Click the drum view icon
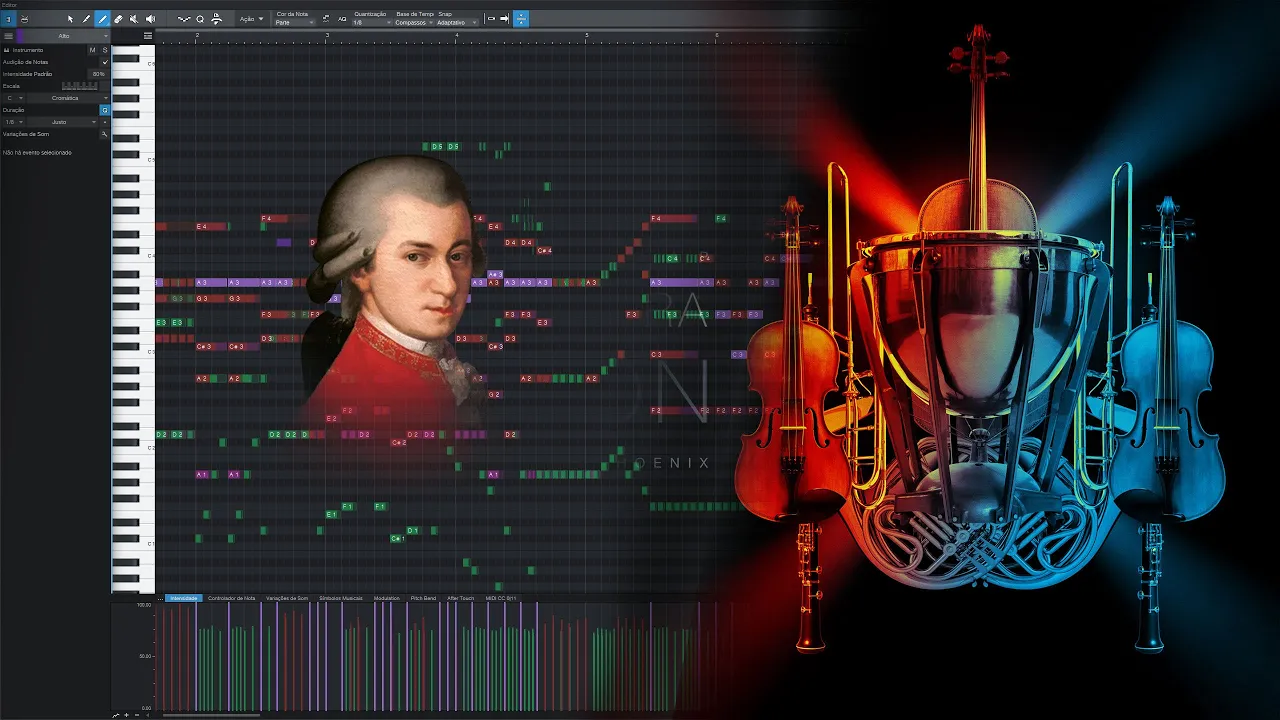This screenshot has height=720, width=1280. [24, 19]
